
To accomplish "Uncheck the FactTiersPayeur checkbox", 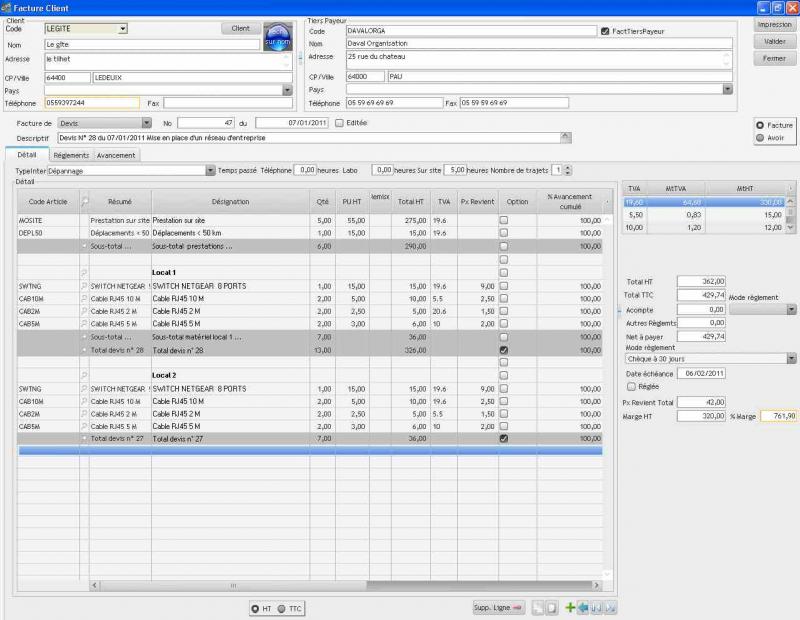I will (605, 31).
